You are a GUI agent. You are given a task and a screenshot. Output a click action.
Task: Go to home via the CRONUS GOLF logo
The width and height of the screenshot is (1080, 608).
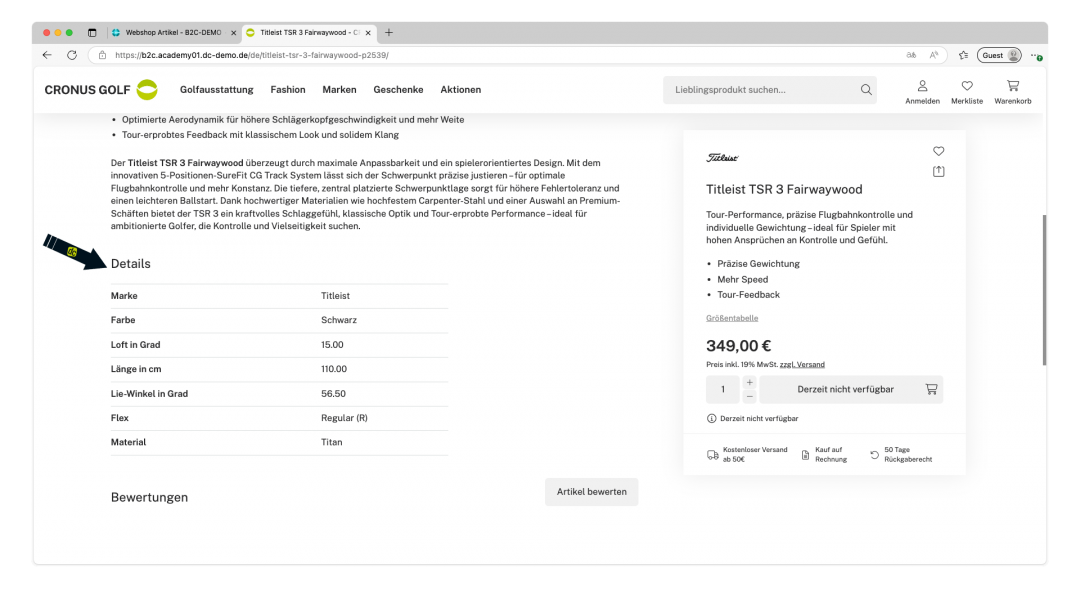(101, 90)
